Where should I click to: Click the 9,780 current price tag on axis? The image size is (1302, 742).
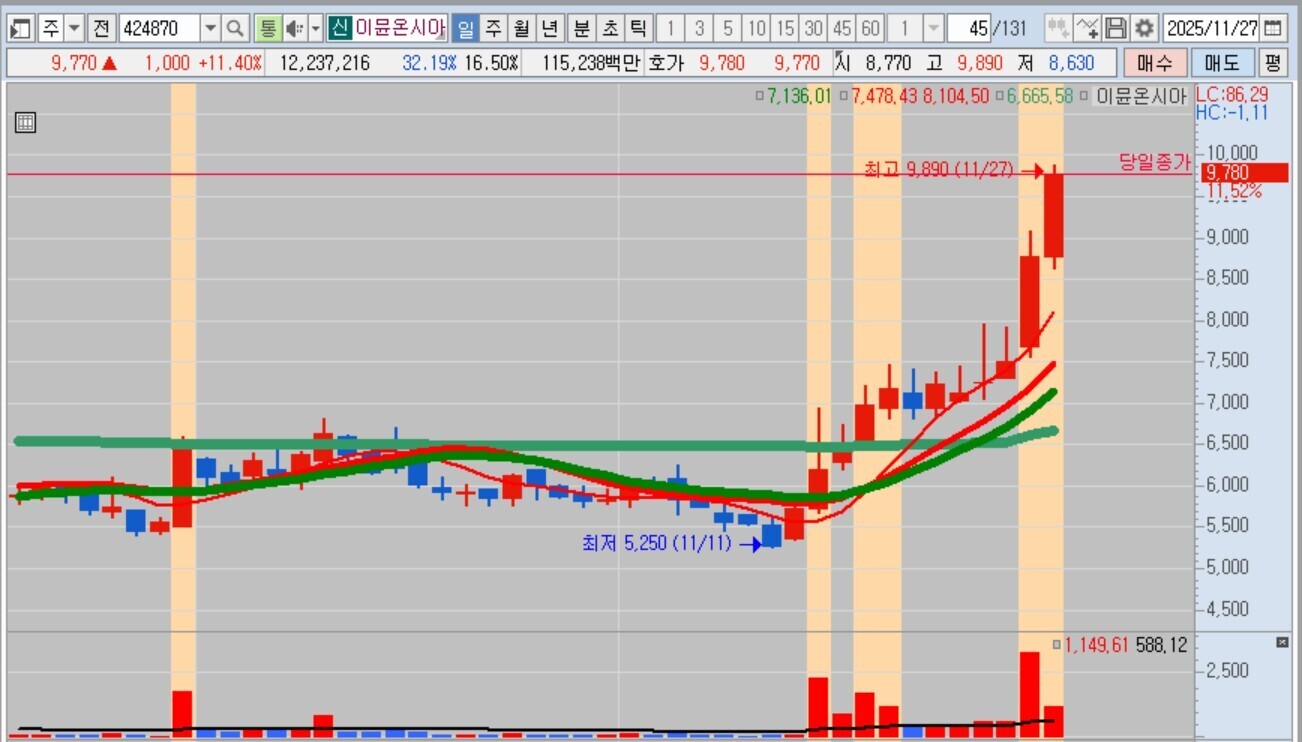[1245, 172]
